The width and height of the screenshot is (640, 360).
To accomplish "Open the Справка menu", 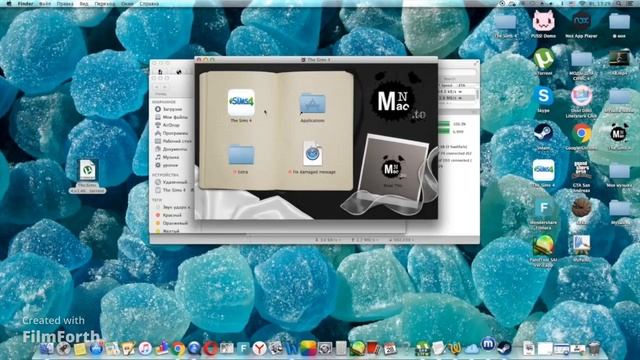I will [149, 4].
